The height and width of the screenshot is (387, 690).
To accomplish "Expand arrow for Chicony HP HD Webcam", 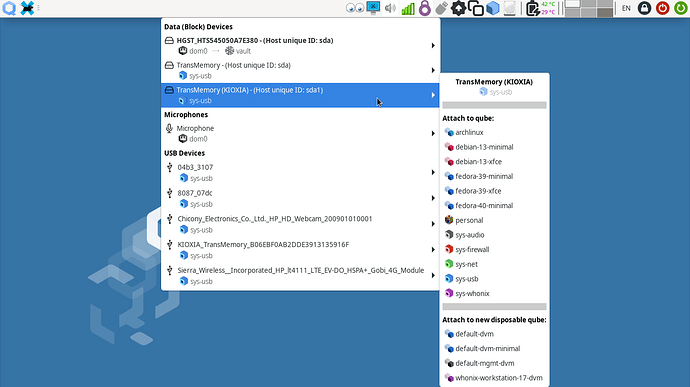I will pyautogui.click(x=433, y=224).
